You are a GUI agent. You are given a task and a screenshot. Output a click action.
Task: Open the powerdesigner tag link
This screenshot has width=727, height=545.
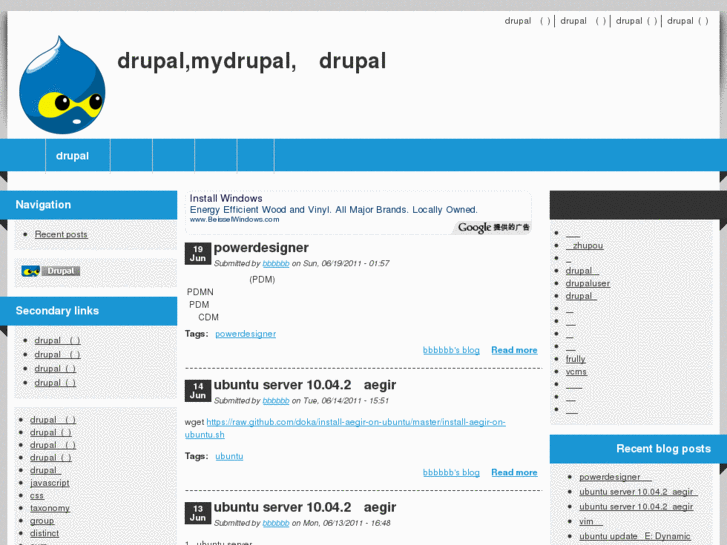(245, 334)
